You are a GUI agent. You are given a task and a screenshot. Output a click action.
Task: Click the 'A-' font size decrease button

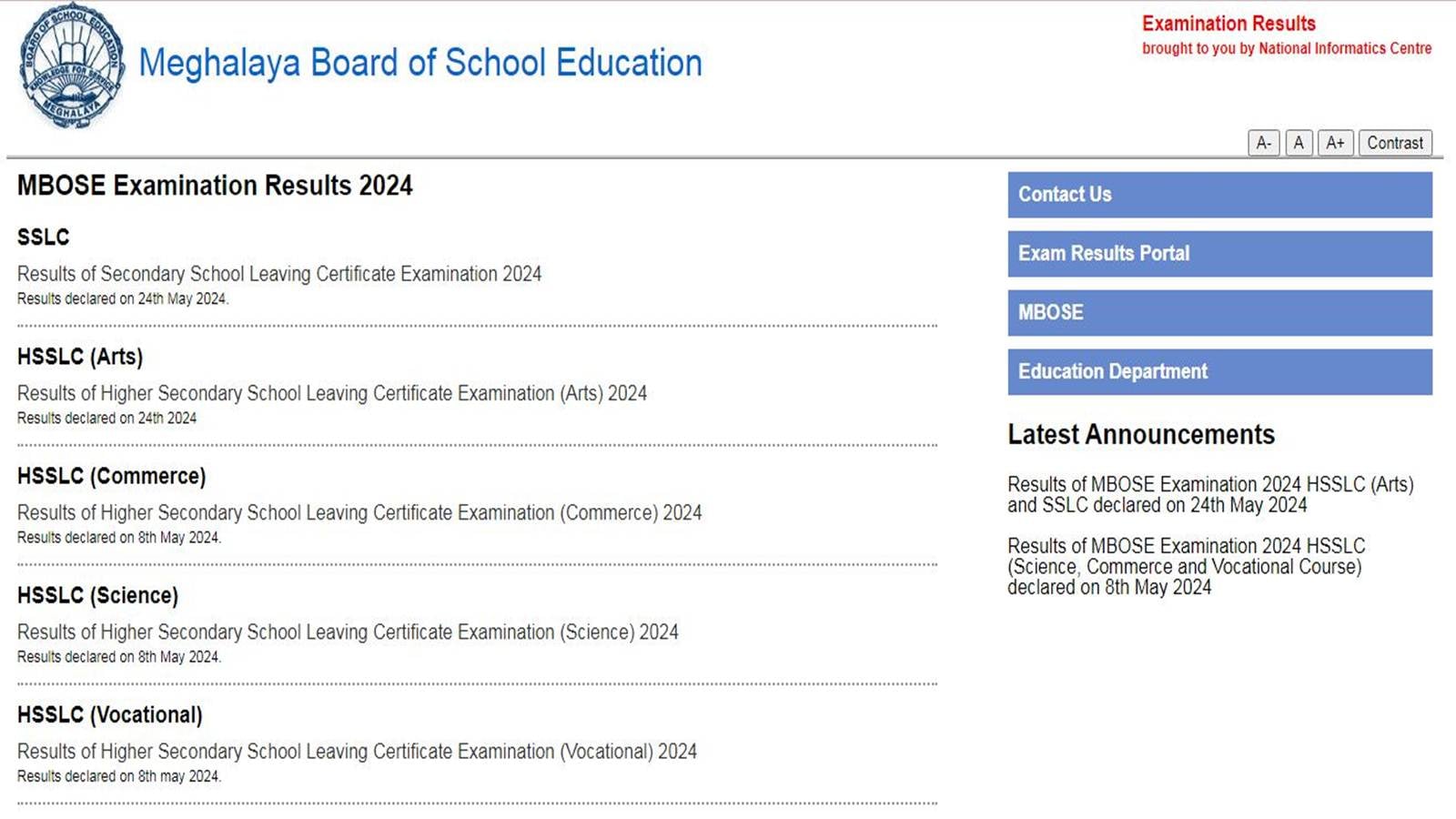coord(1264,142)
